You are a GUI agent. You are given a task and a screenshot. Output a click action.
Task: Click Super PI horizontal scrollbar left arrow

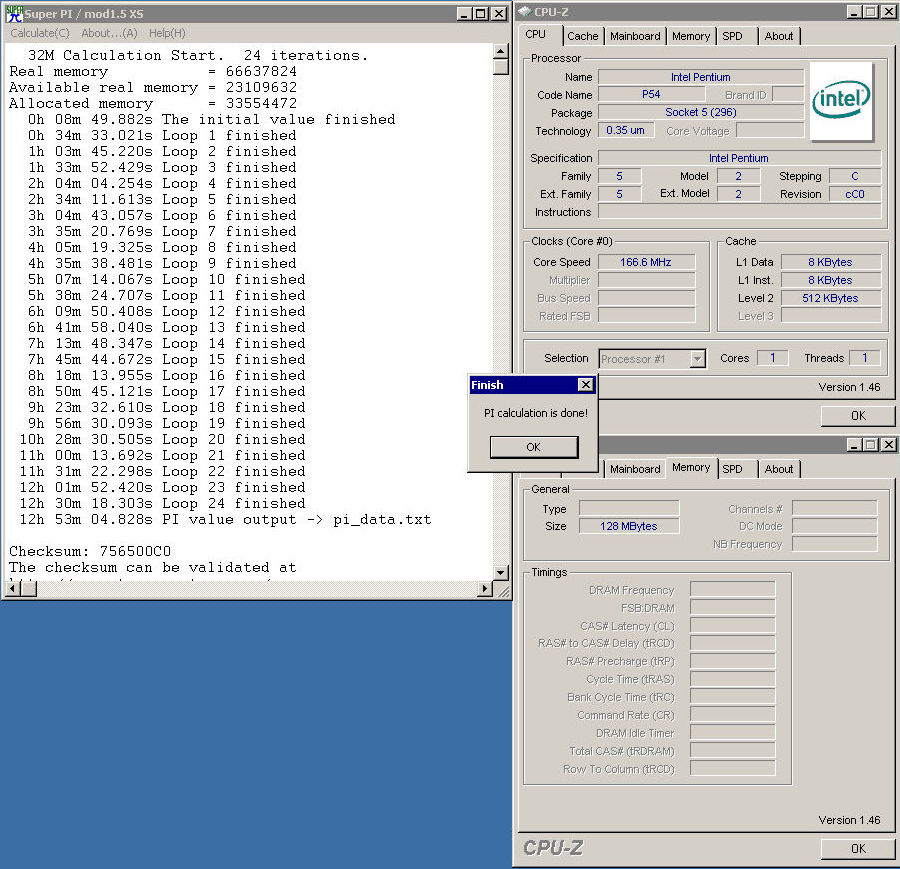(13, 588)
